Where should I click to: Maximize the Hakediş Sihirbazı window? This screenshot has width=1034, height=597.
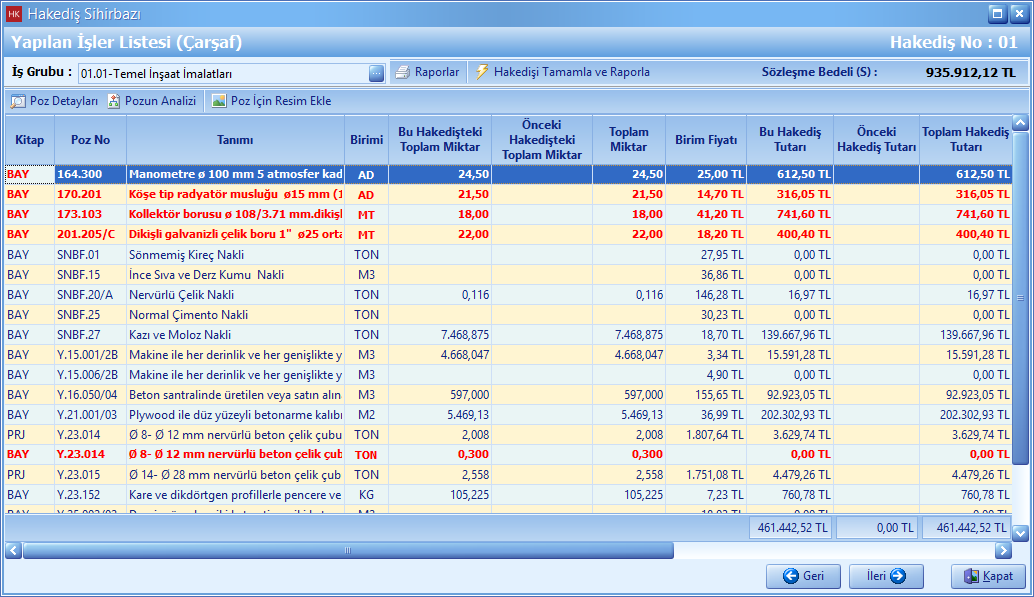(x=996, y=14)
